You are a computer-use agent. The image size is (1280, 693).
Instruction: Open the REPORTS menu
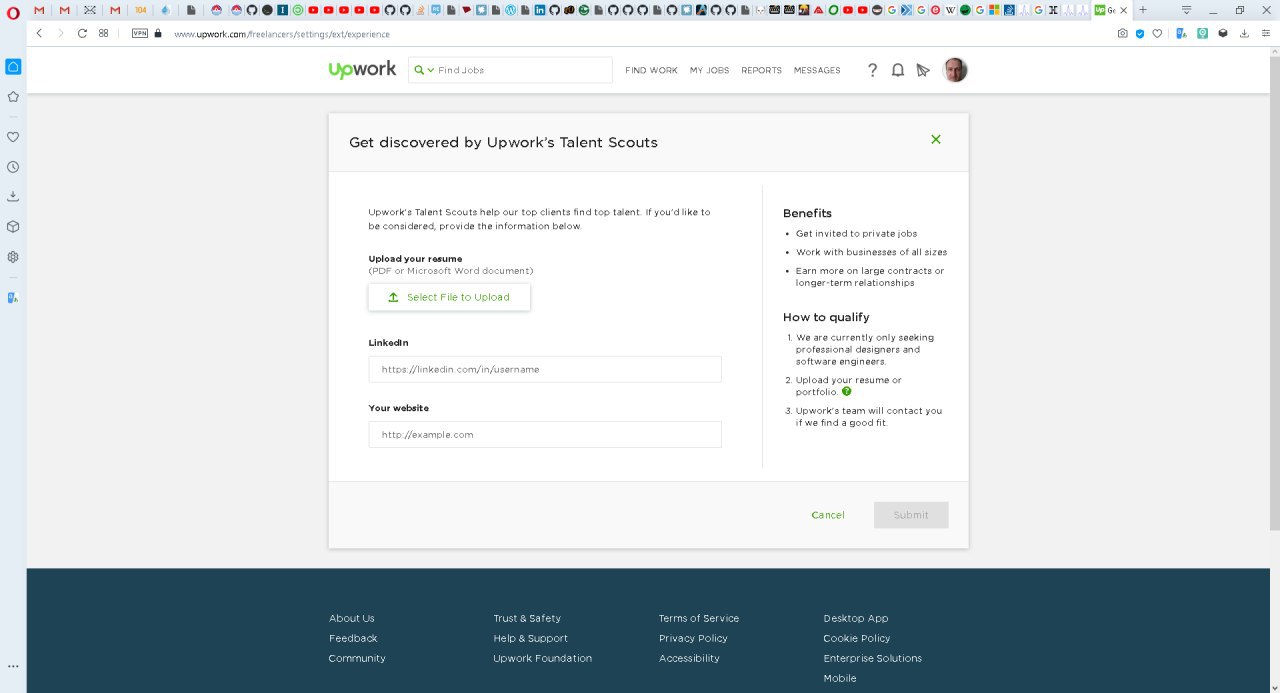point(761,71)
